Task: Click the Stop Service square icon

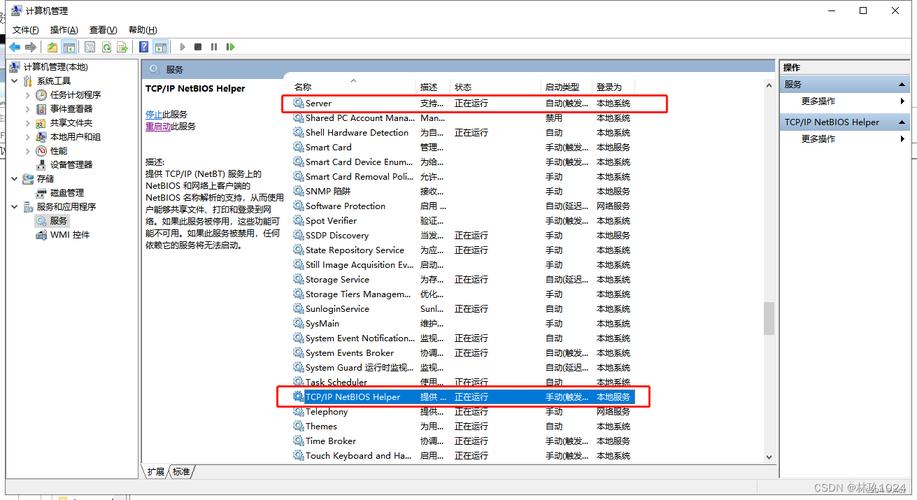Action: click(x=198, y=47)
